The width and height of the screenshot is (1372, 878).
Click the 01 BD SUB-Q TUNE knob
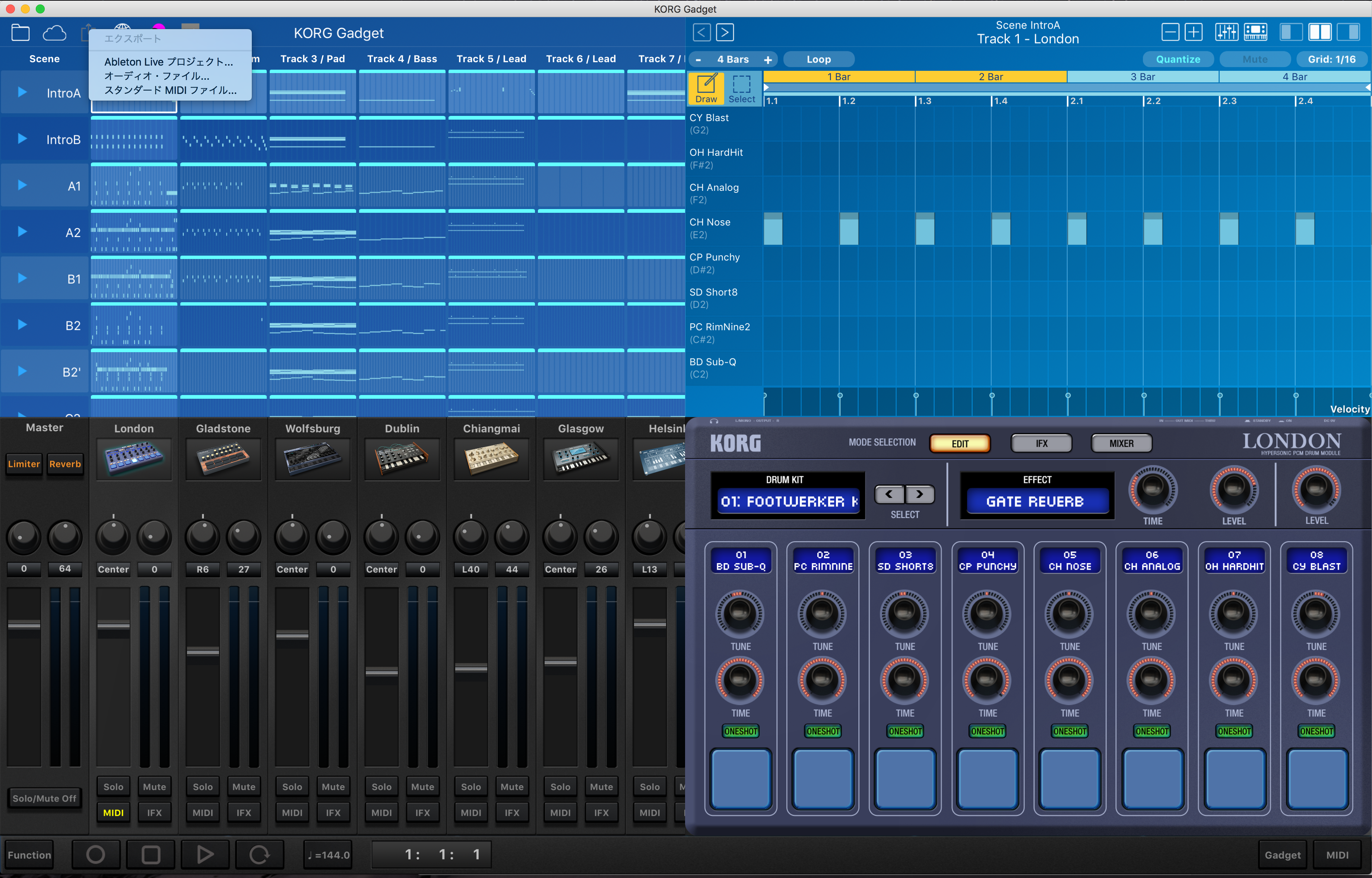click(x=739, y=613)
